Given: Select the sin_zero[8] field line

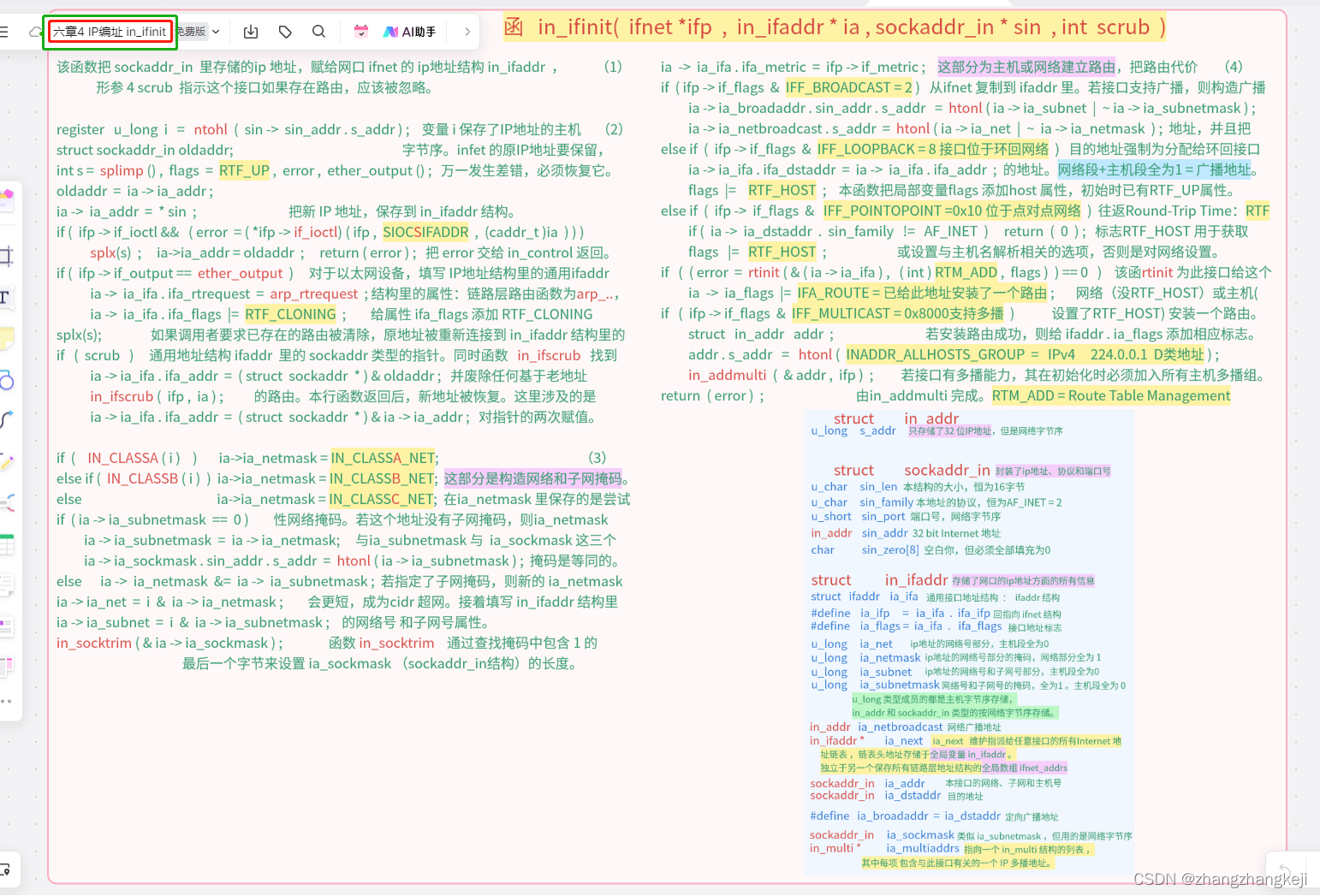Looking at the screenshot, I should click(931, 550).
